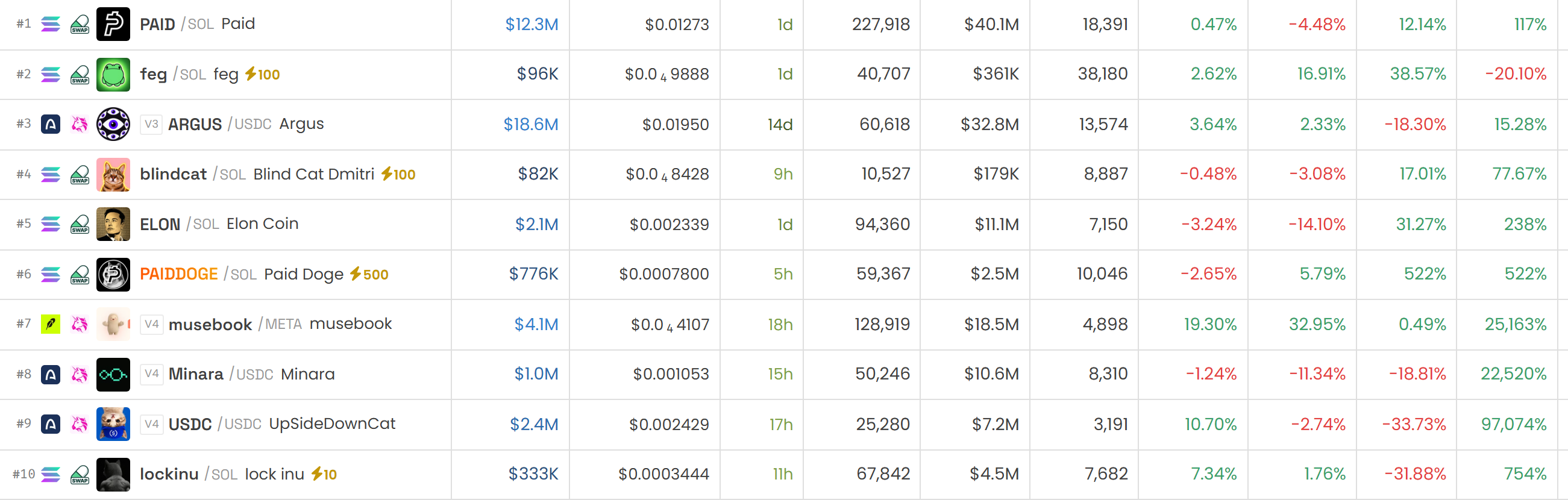Screen dimensions: 1568x500
Task: Click the 25,163% change in musebook row
Action: click(x=1515, y=324)
